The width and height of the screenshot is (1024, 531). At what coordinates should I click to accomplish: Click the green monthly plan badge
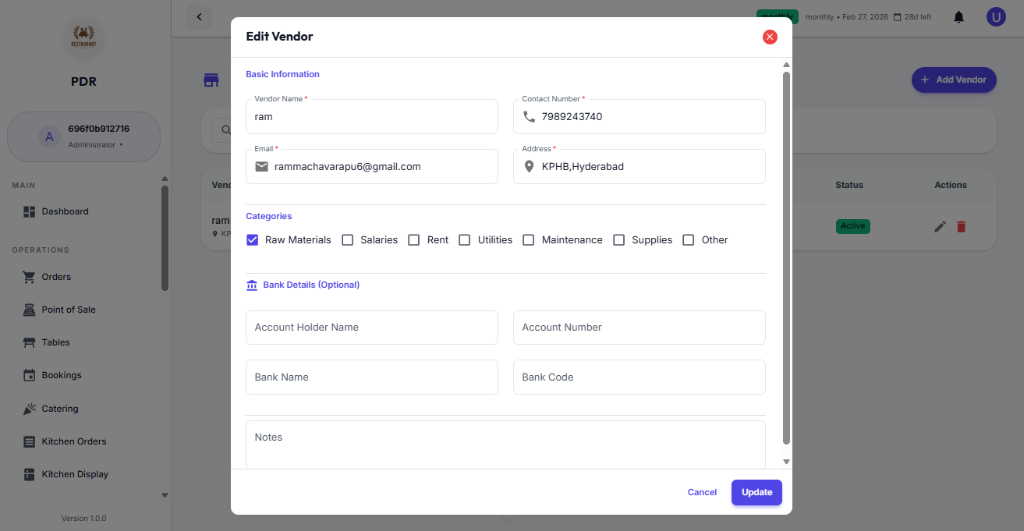coord(777,16)
